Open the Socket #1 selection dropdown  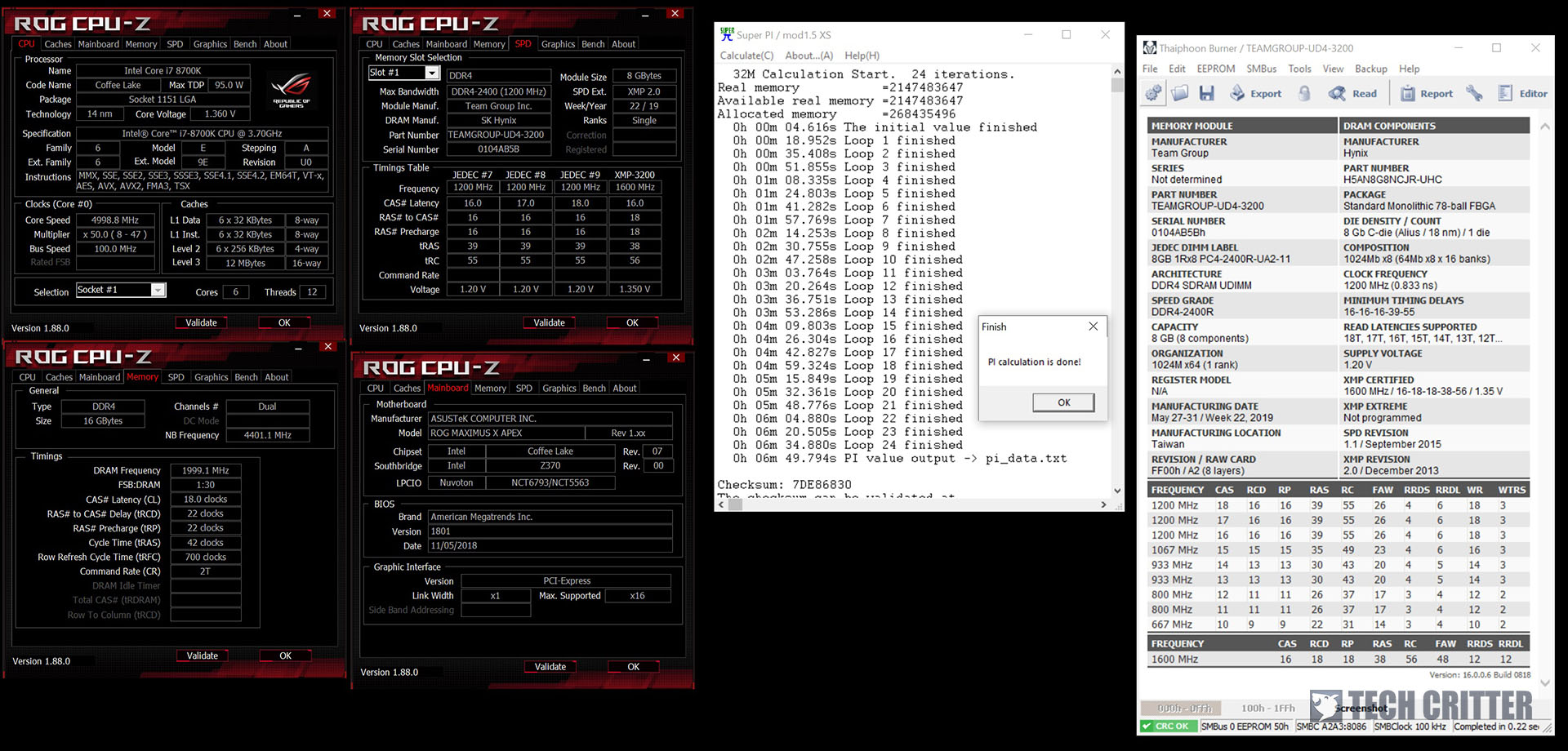pos(158,290)
